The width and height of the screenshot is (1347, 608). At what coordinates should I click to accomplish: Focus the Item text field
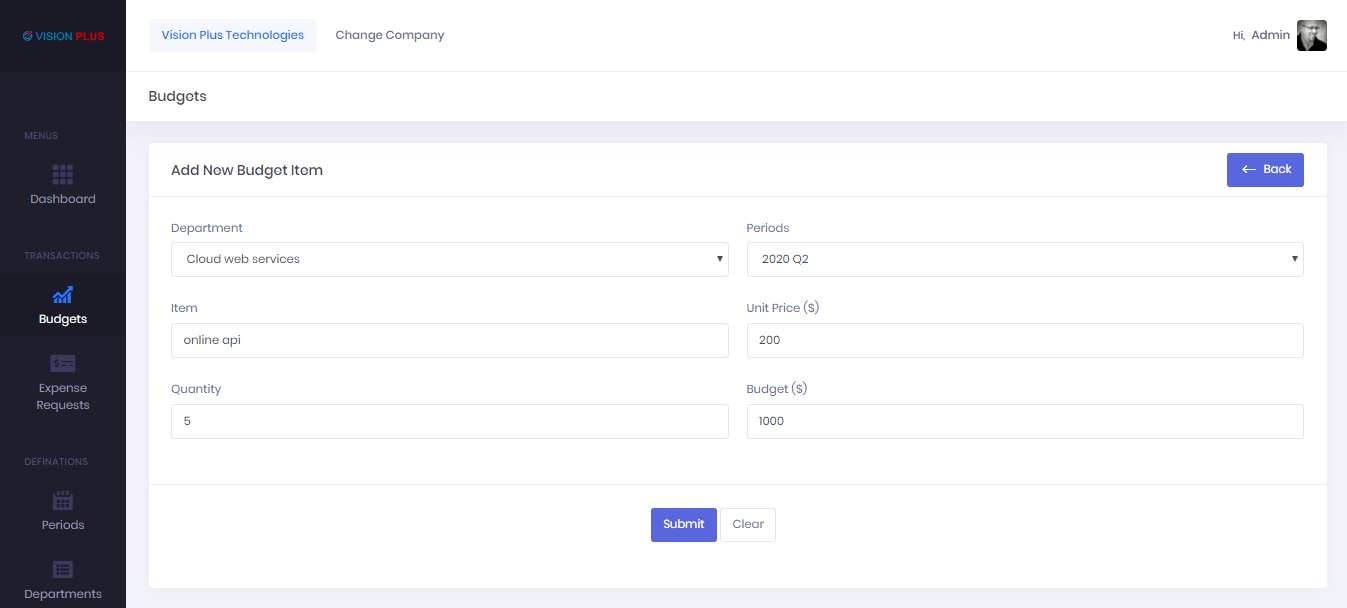click(x=449, y=340)
